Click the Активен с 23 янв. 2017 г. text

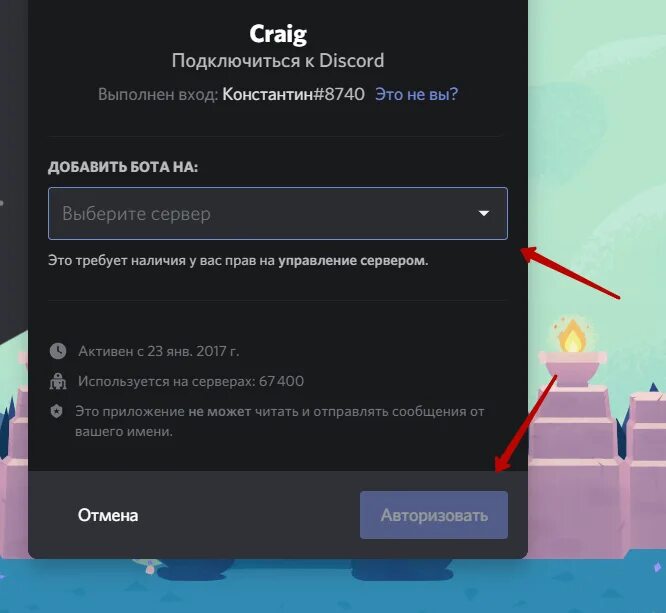coord(159,351)
